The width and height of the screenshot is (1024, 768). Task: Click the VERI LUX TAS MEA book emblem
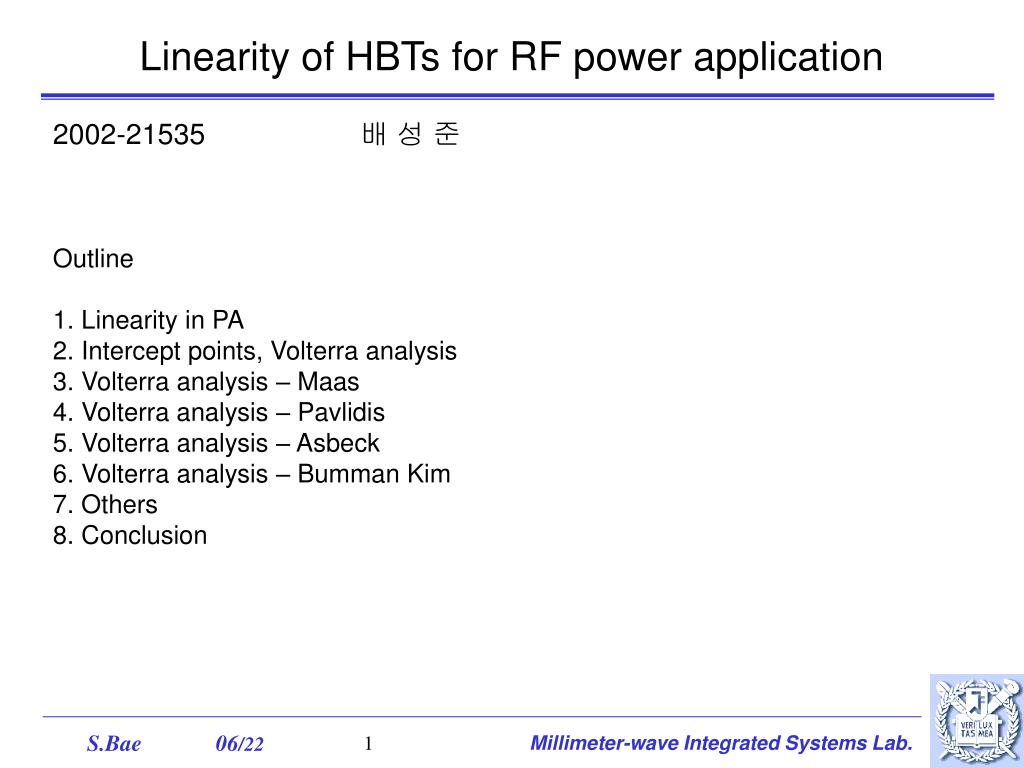point(976,729)
